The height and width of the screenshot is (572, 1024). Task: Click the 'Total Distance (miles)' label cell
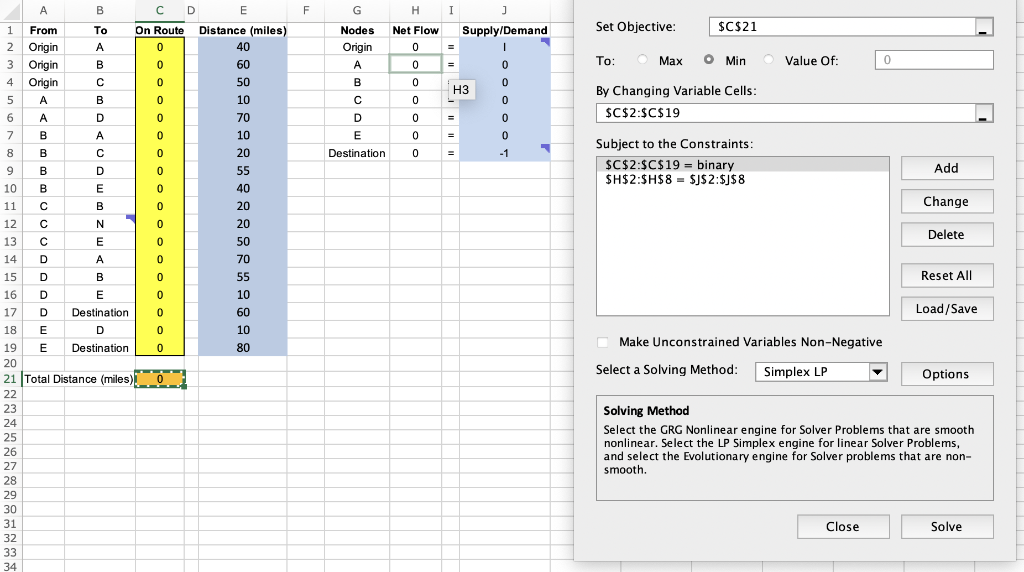pos(78,379)
